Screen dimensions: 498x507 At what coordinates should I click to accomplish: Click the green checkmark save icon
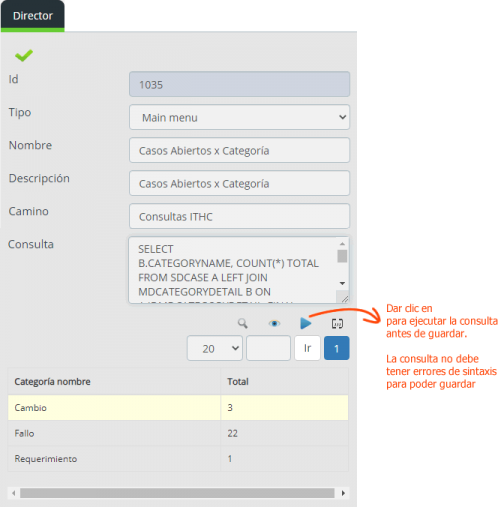pos(24,55)
